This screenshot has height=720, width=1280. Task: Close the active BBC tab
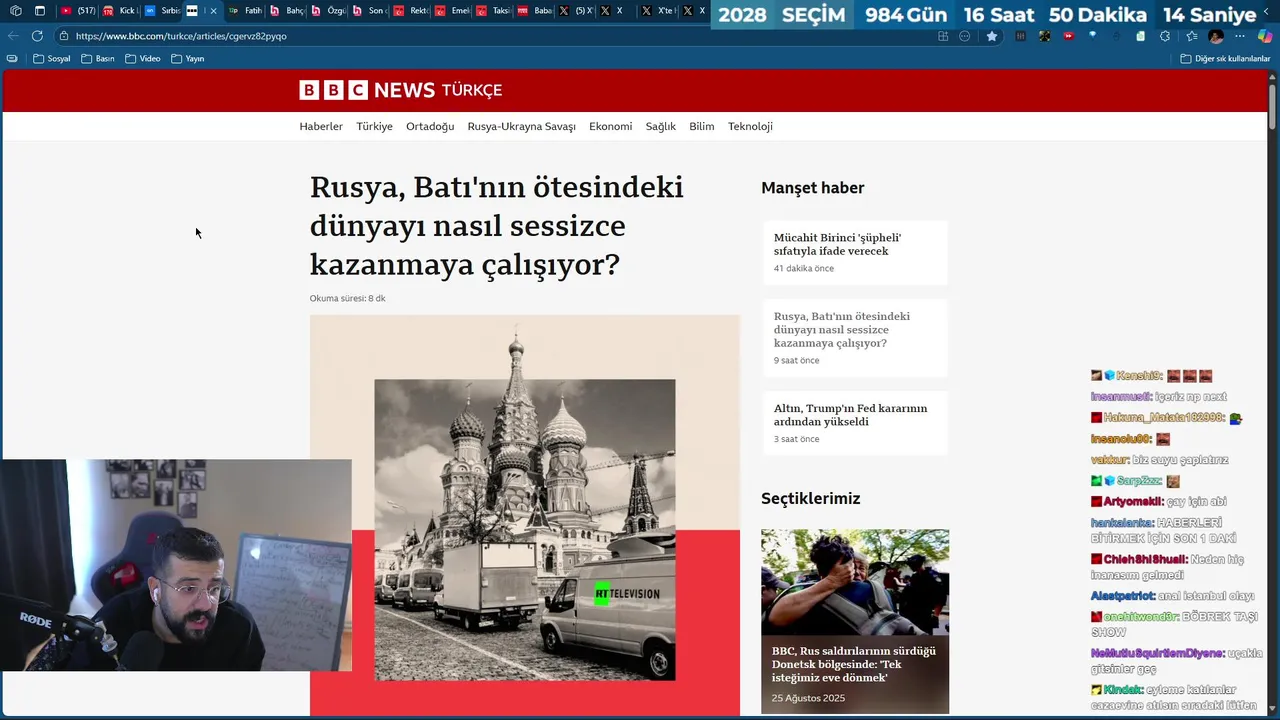pyautogui.click(x=213, y=11)
